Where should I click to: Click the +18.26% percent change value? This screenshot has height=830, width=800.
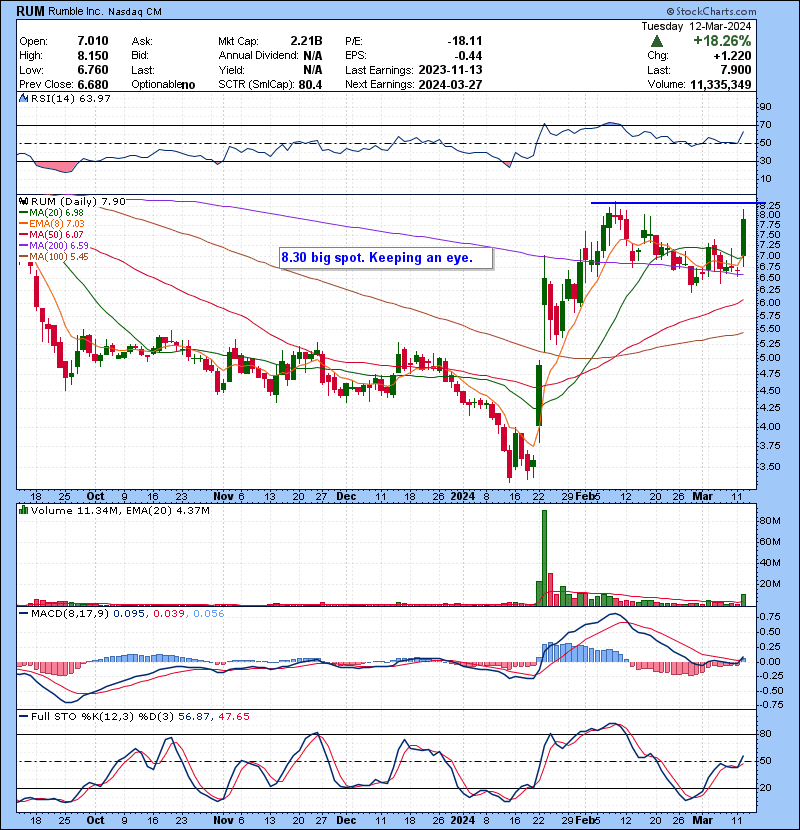722,41
